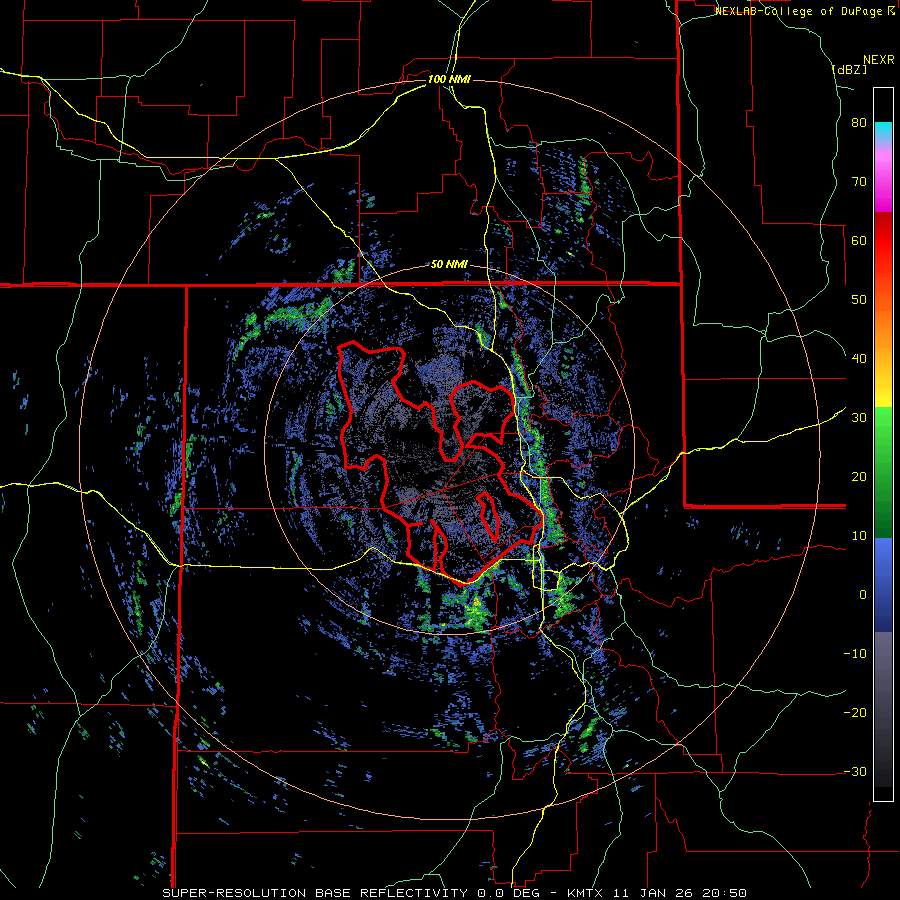
Task: Click the [dBZ] units label
Action: 849,69
